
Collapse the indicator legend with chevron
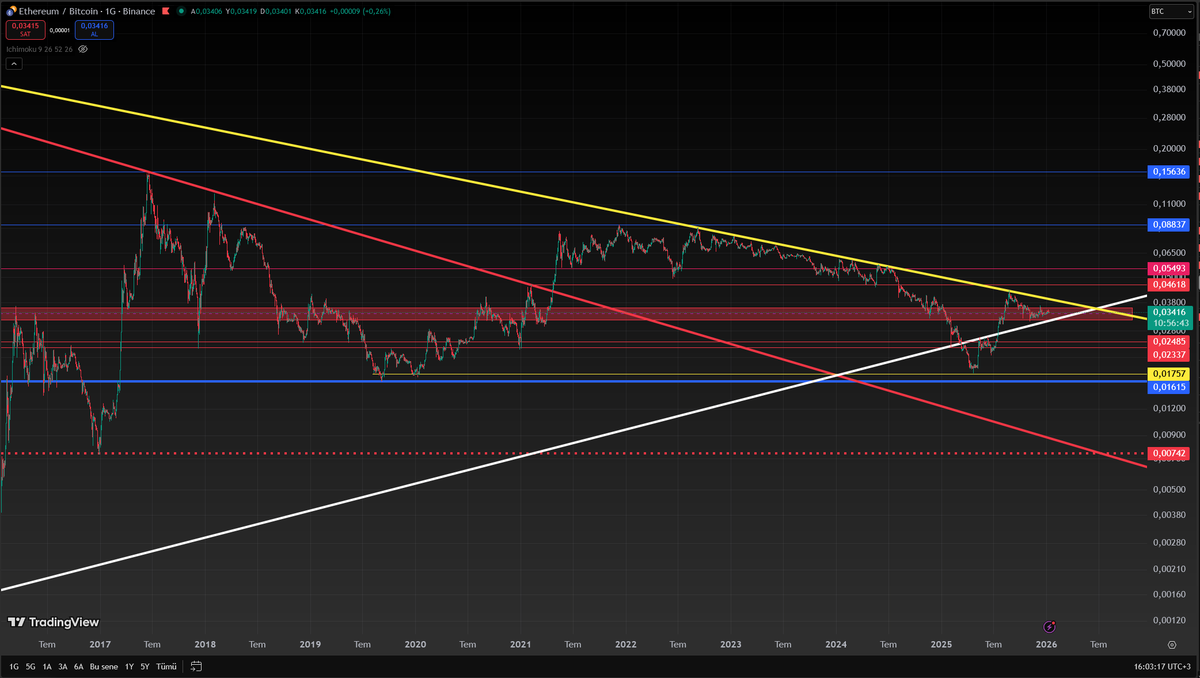(14, 64)
